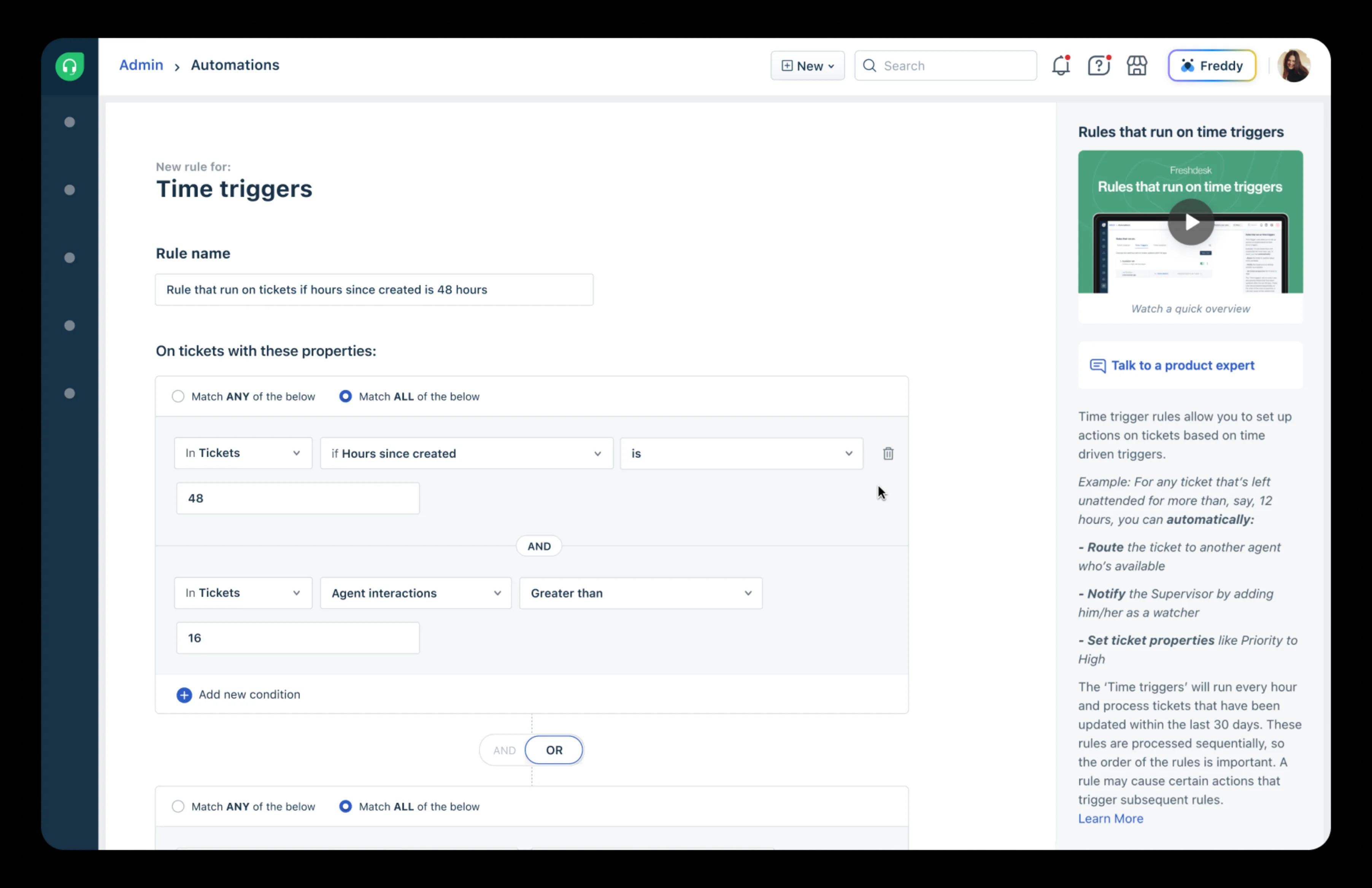Click the Watch a quick overview caption
Viewport: 1372px width, 888px height.
pos(1190,309)
